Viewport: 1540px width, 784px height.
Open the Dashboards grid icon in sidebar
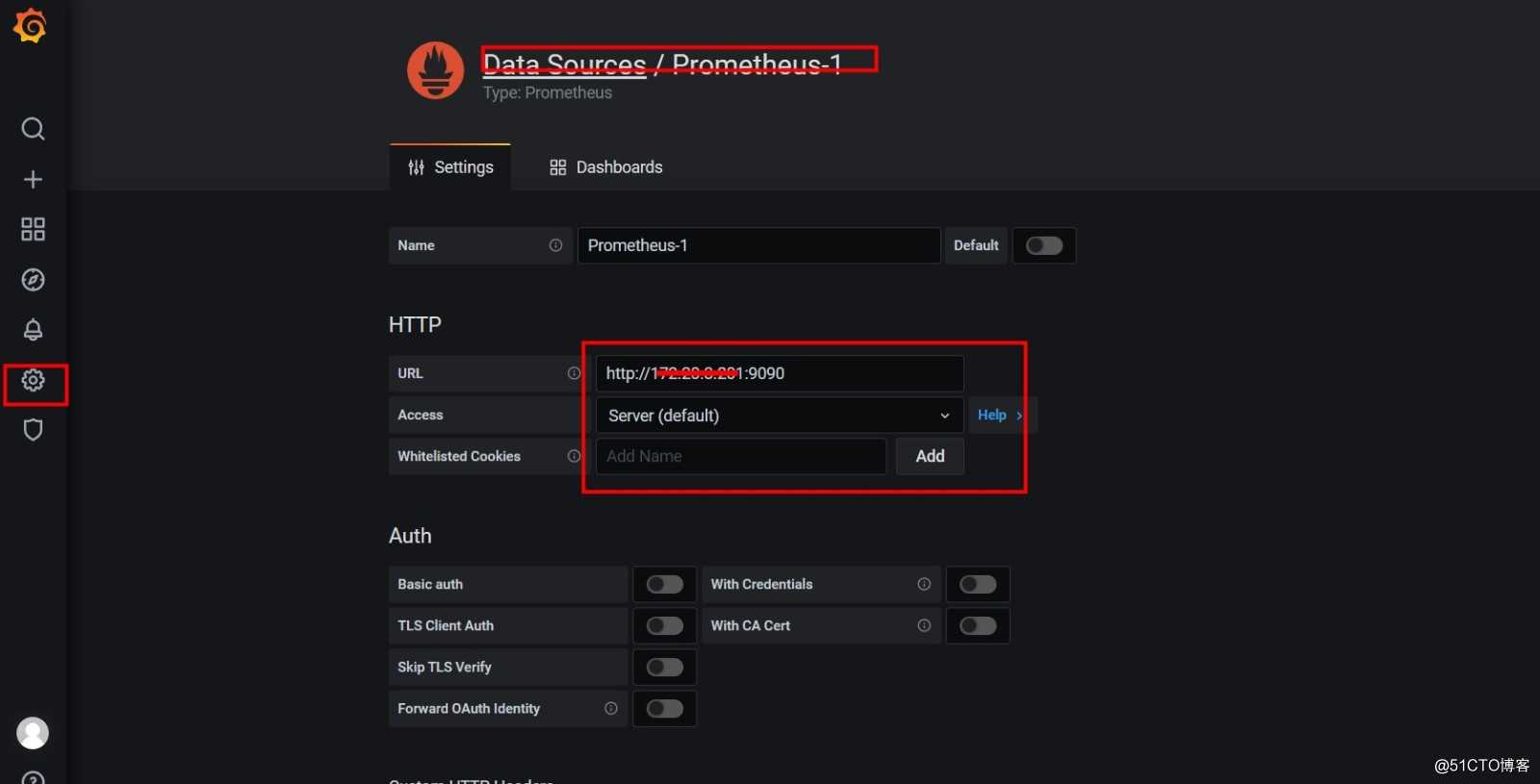click(x=33, y=229)
